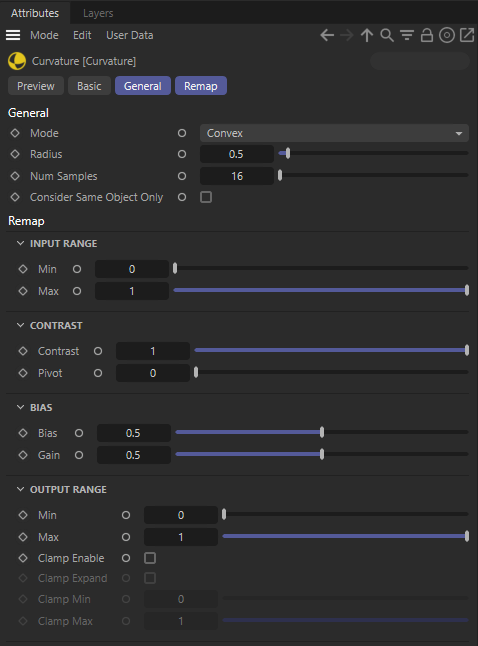The height and width of the screenshot is (646, 478).
Task: Click the target mode circle icon
Action: pos(447,35)
